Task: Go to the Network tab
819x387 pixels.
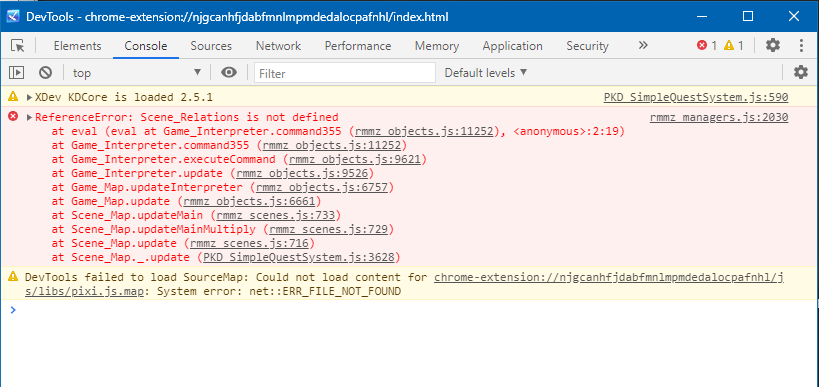Action: point(278,46)
